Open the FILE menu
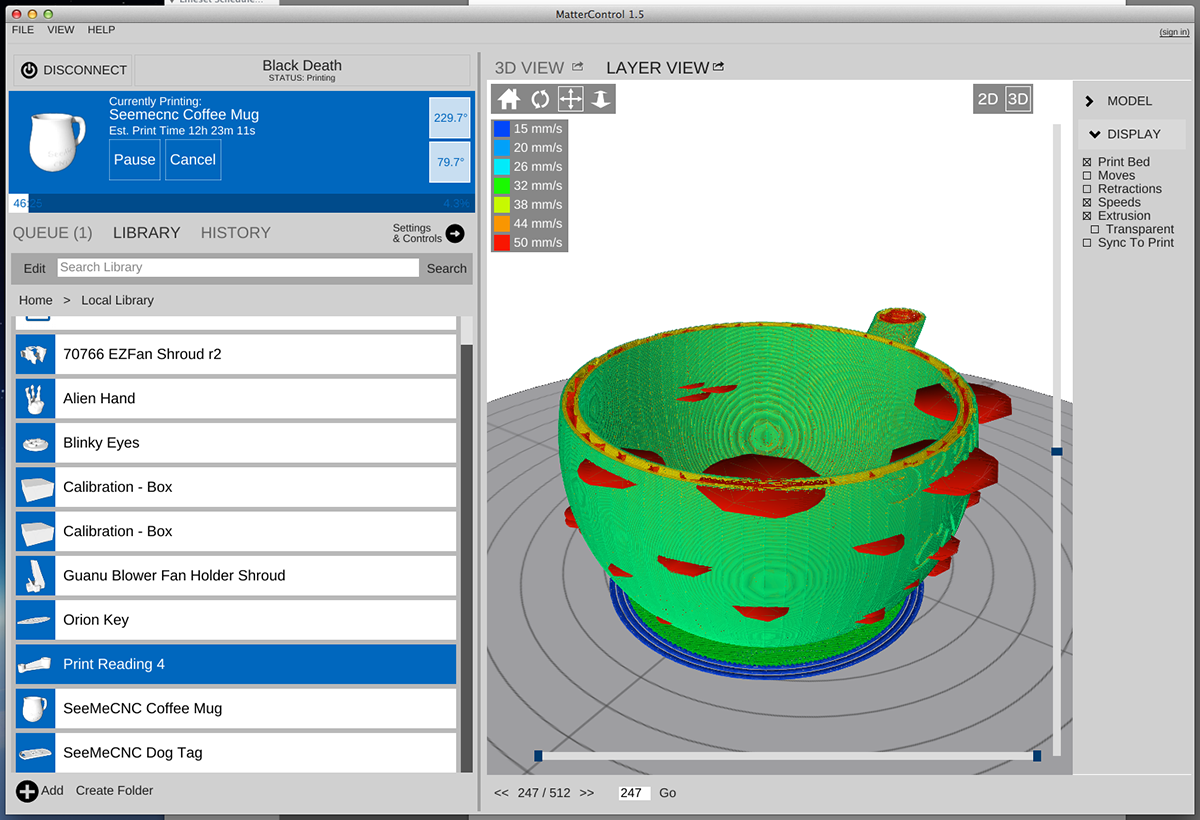1200x820 pixels. click(x=23, y=30)
